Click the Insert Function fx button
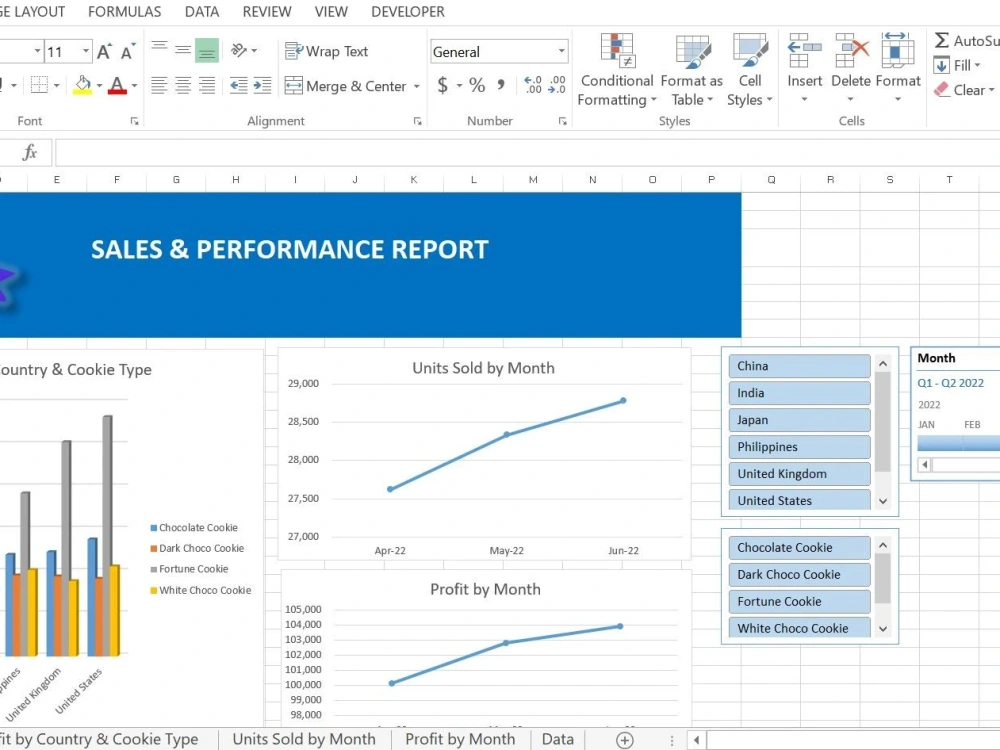This screenshot has width=1000, height=750. (28, 152)
